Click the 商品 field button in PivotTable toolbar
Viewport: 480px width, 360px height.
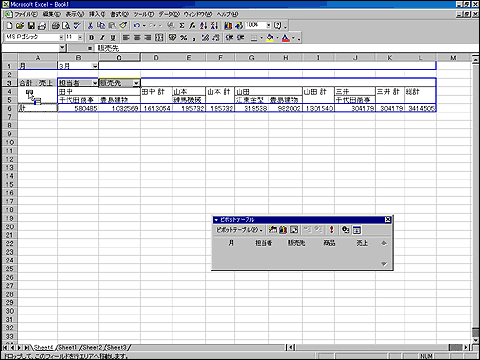click(x=329, y=243)
